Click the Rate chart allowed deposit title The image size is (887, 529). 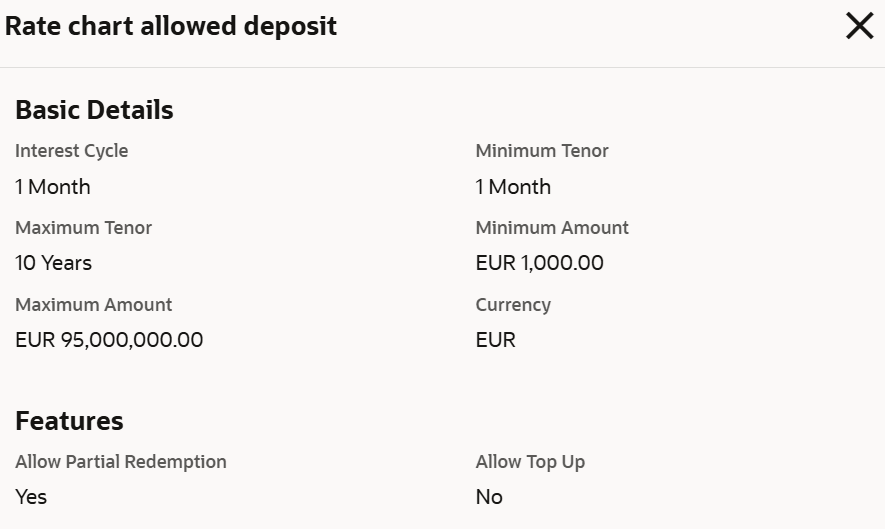pyautogui.click(x=171, y=27)
